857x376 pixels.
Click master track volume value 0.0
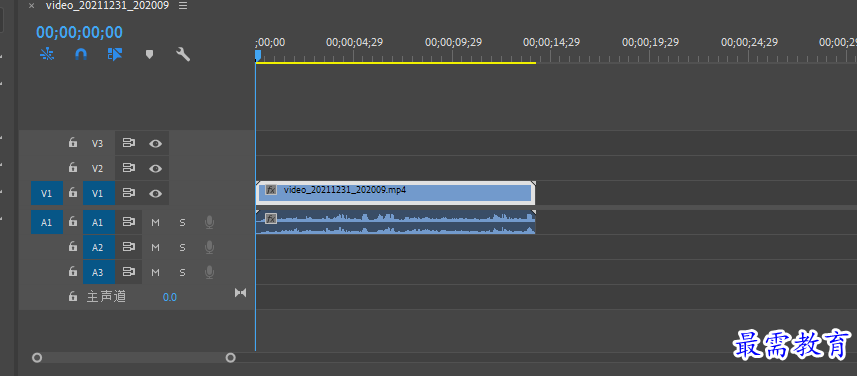[169, 297]
